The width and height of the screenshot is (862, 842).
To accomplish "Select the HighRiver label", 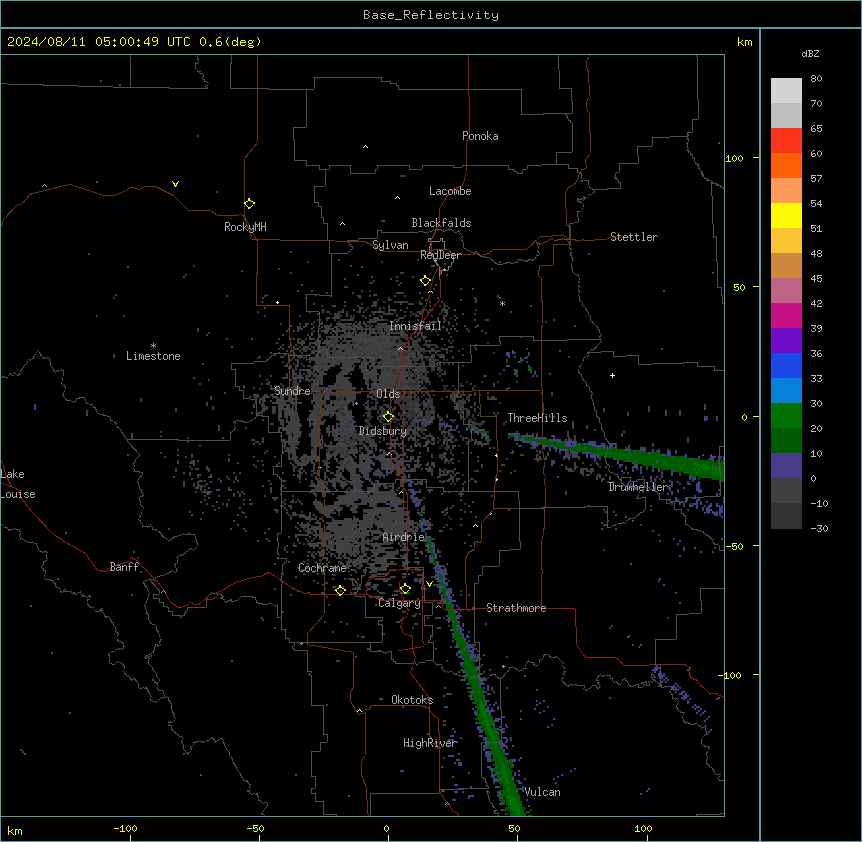I will pos(430,743).
